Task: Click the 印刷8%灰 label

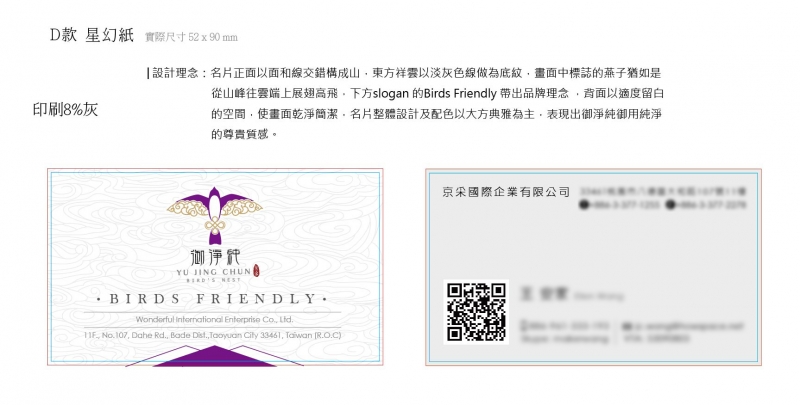Action: [65, 110]
